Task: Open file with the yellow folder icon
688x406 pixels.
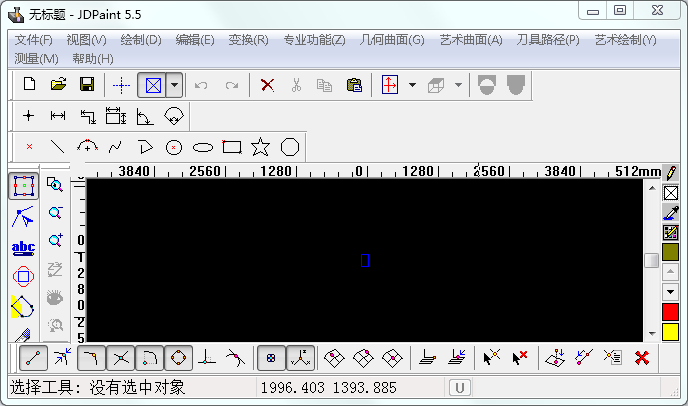Action: [x=58, y=85]
